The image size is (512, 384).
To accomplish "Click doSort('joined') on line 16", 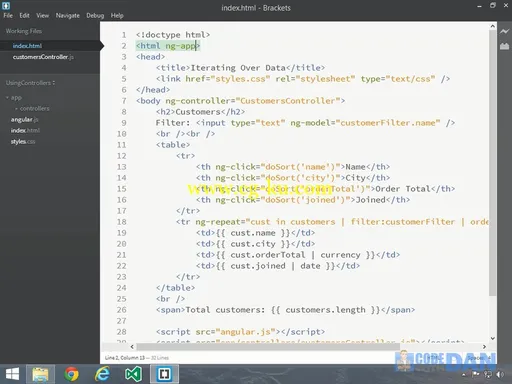I will tap(305, 200).
